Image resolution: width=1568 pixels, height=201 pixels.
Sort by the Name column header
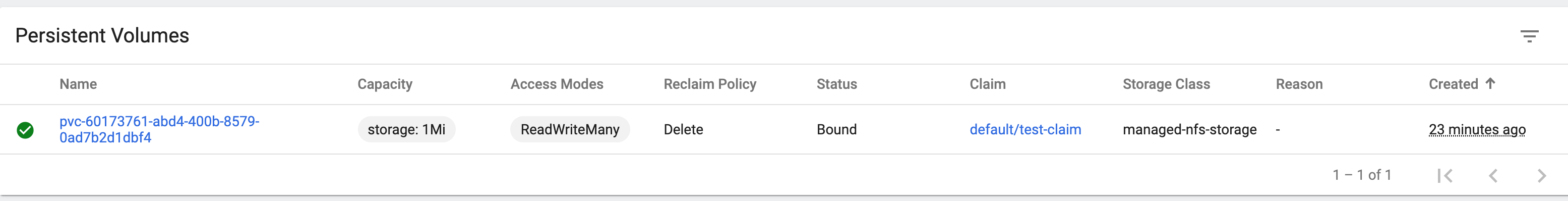[78, 84]
